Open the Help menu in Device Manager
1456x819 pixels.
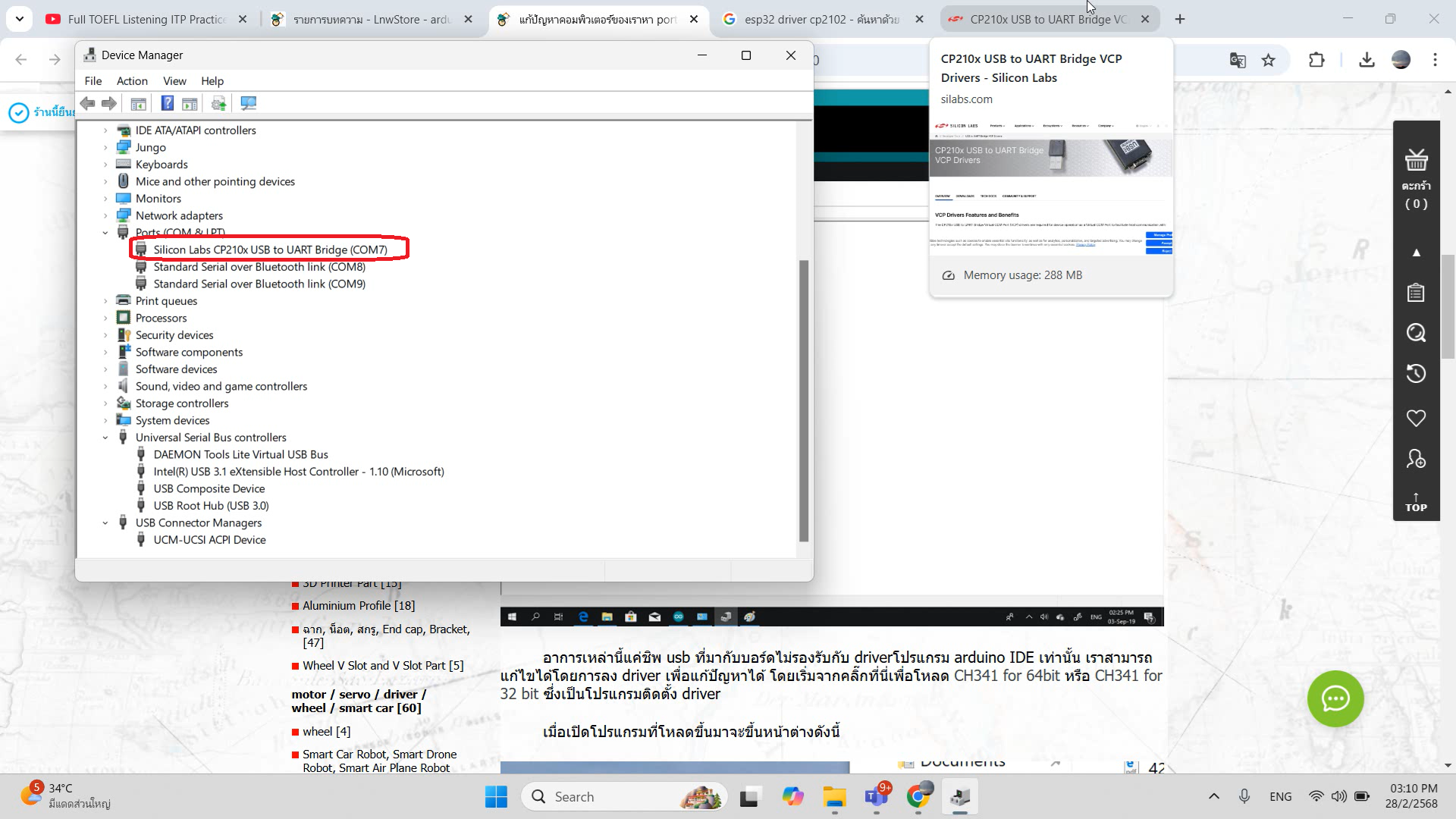click(212, 81)
